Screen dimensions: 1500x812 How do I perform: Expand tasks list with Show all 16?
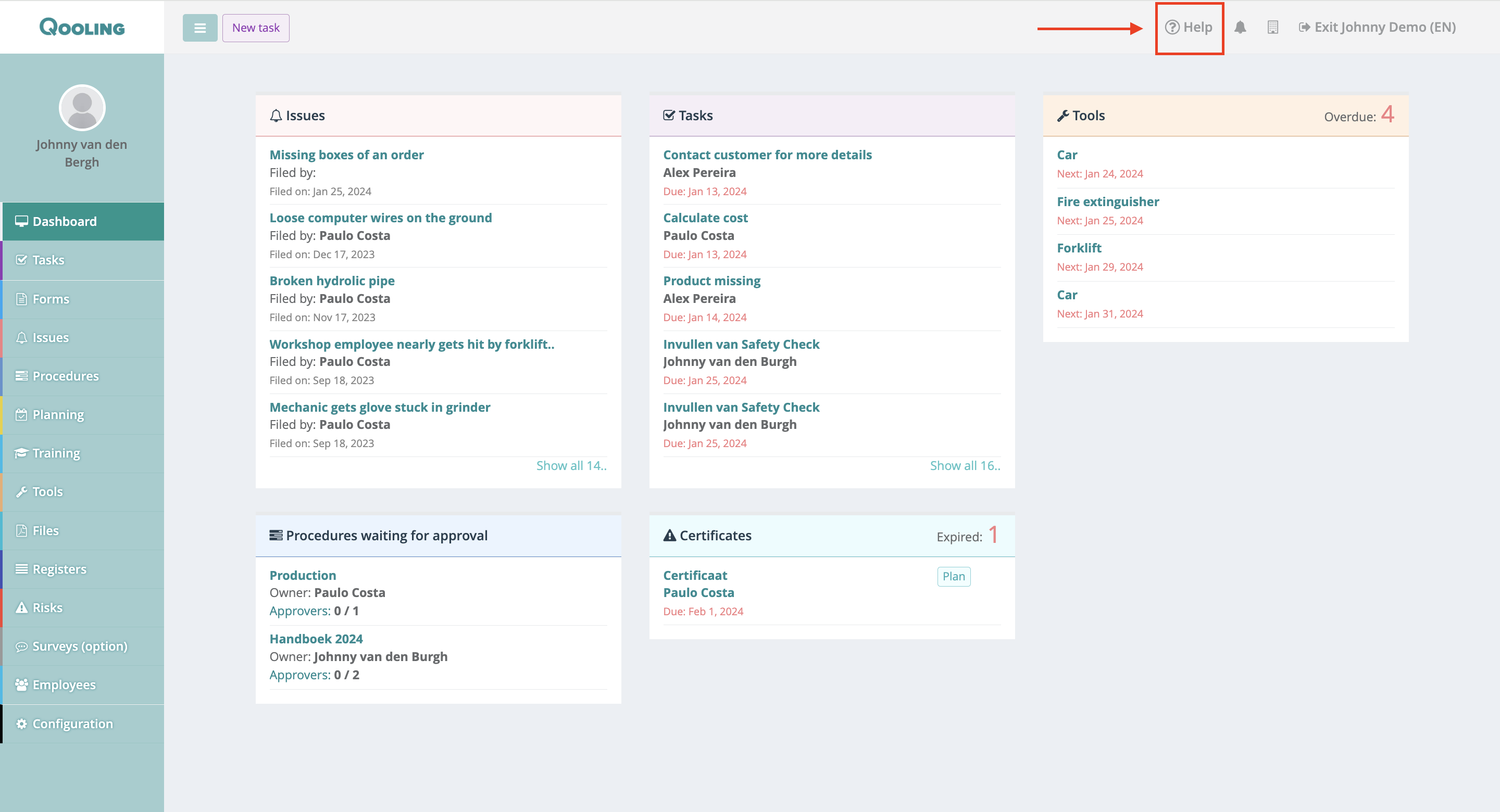[964, 466]
